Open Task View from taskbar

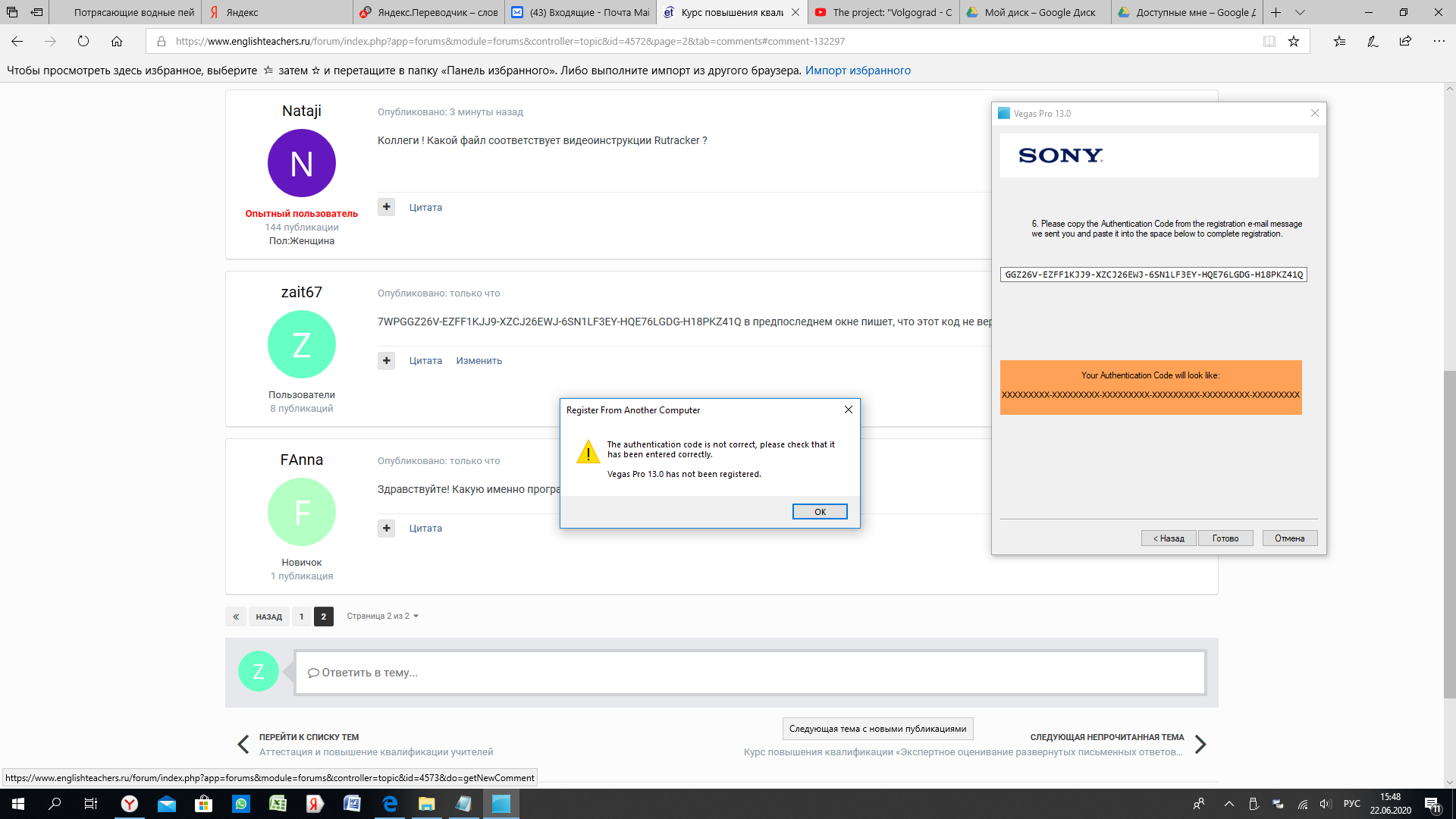point(91,804)
